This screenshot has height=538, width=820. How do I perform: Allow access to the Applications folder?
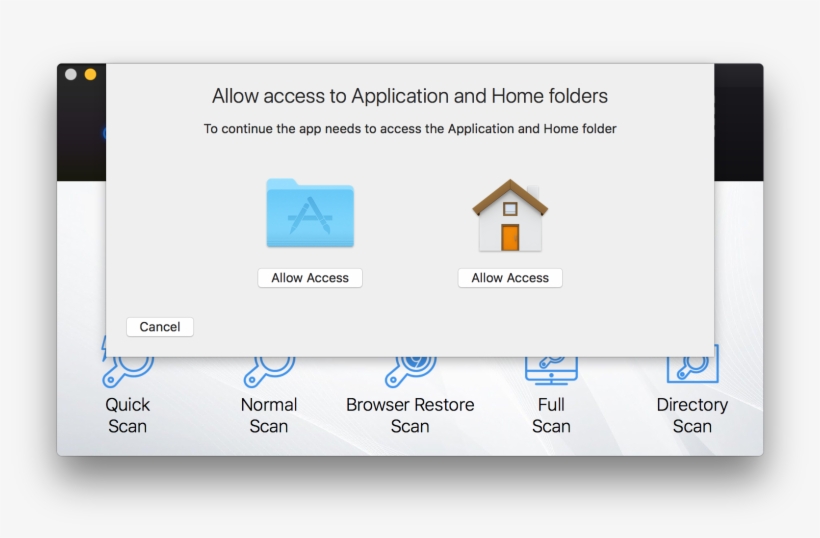pyautogui.click(x=310, y=278)
